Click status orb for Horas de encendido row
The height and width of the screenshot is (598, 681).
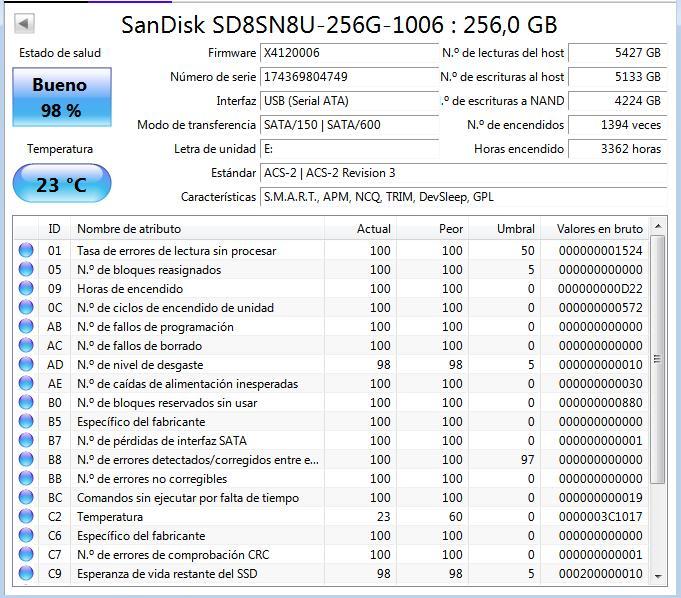[x=26, y=289]
